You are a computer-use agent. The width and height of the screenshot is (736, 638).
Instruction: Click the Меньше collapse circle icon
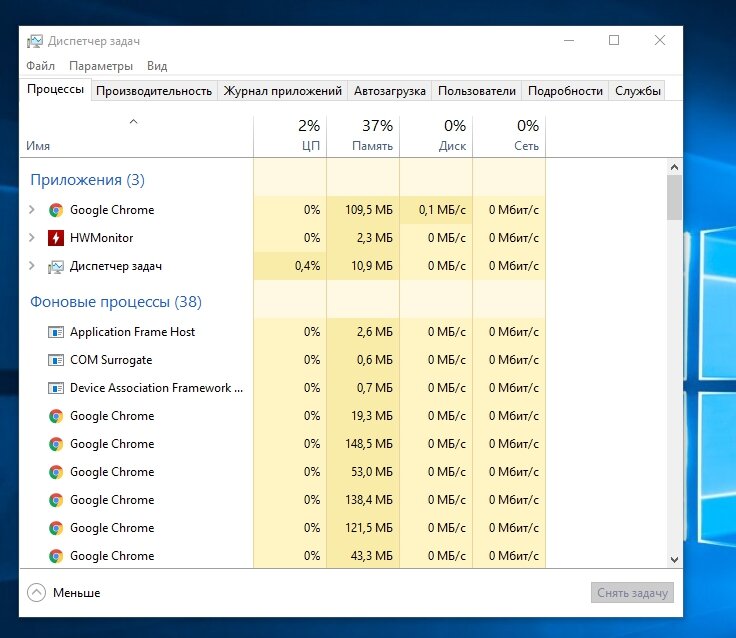tap(36, 592)
